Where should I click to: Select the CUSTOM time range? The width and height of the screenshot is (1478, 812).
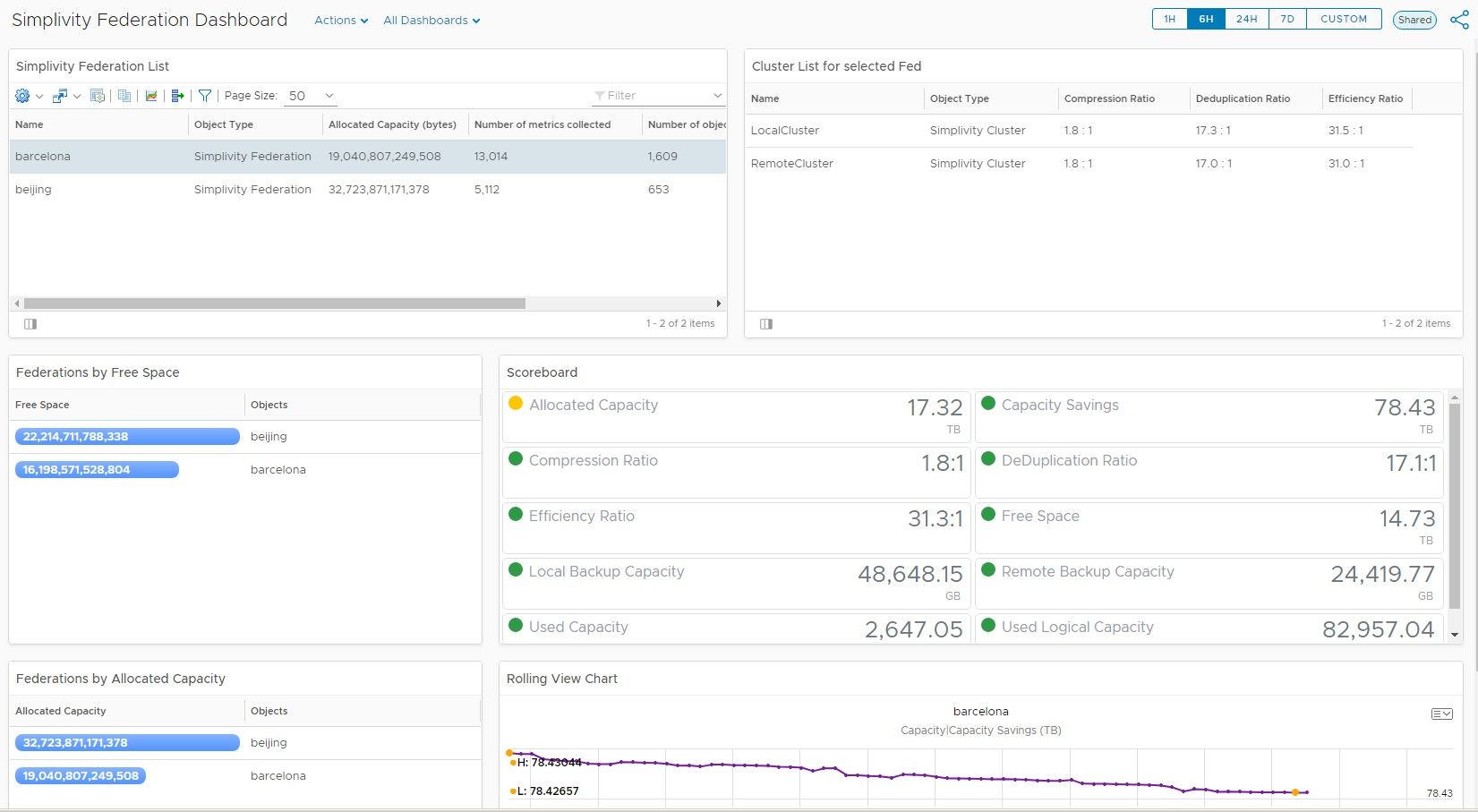tap(1344, 19)
